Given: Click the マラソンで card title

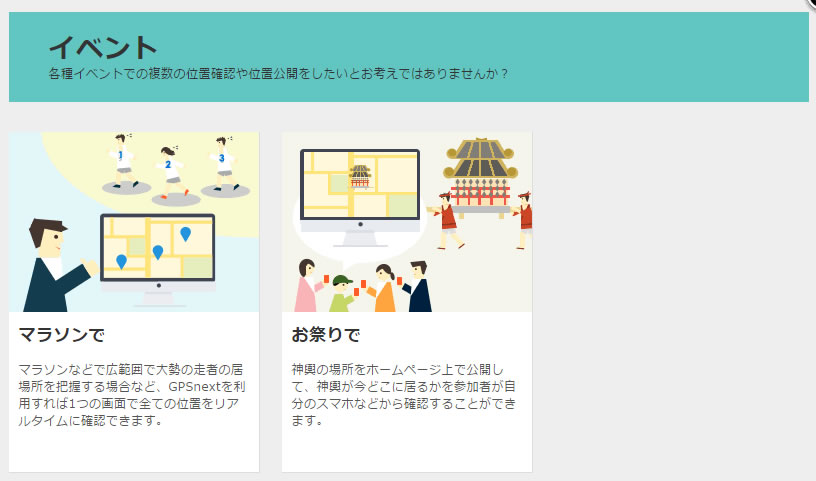Looking at the screenshot, I should click(x=61, y=334).
